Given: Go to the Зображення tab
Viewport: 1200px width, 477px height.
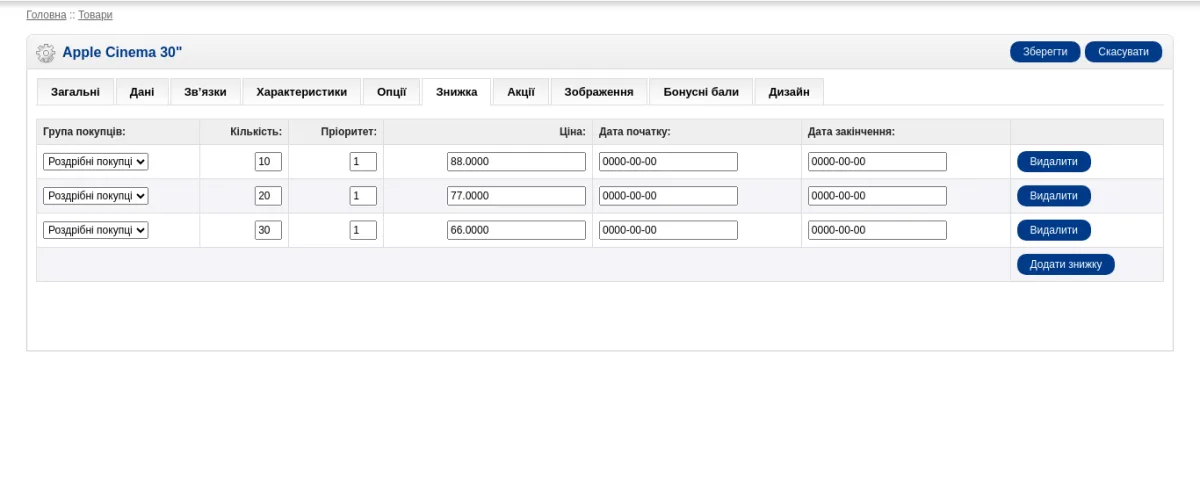Looking at the screenshot, I should [x=599, y=92].
